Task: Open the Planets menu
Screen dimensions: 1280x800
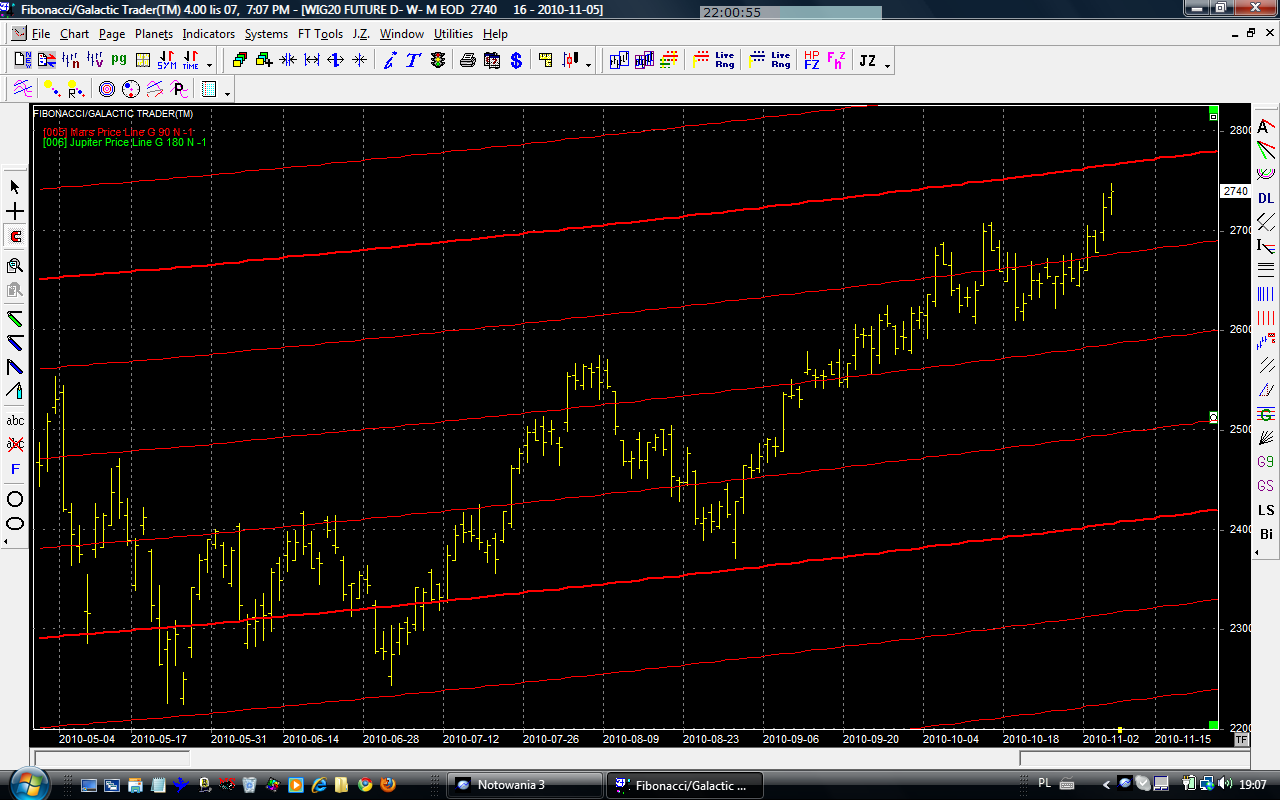Action: pos(154,34)
